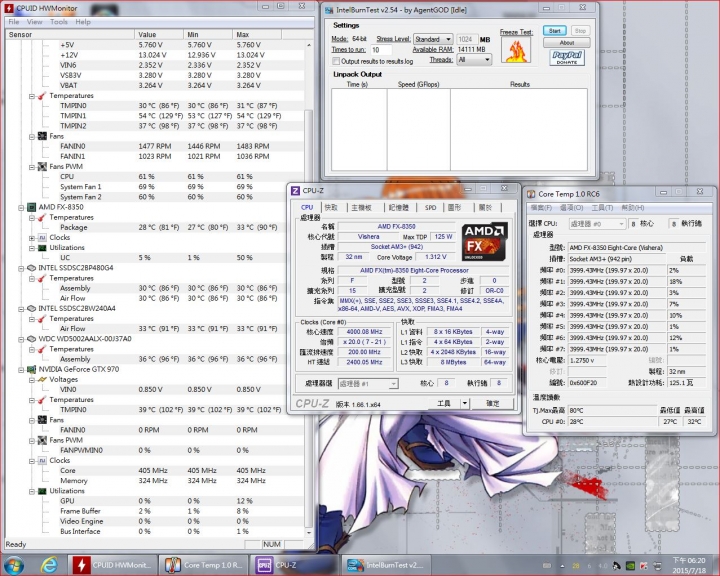Click the Times to run input field

pyautogui.click(x=381, y=50)
